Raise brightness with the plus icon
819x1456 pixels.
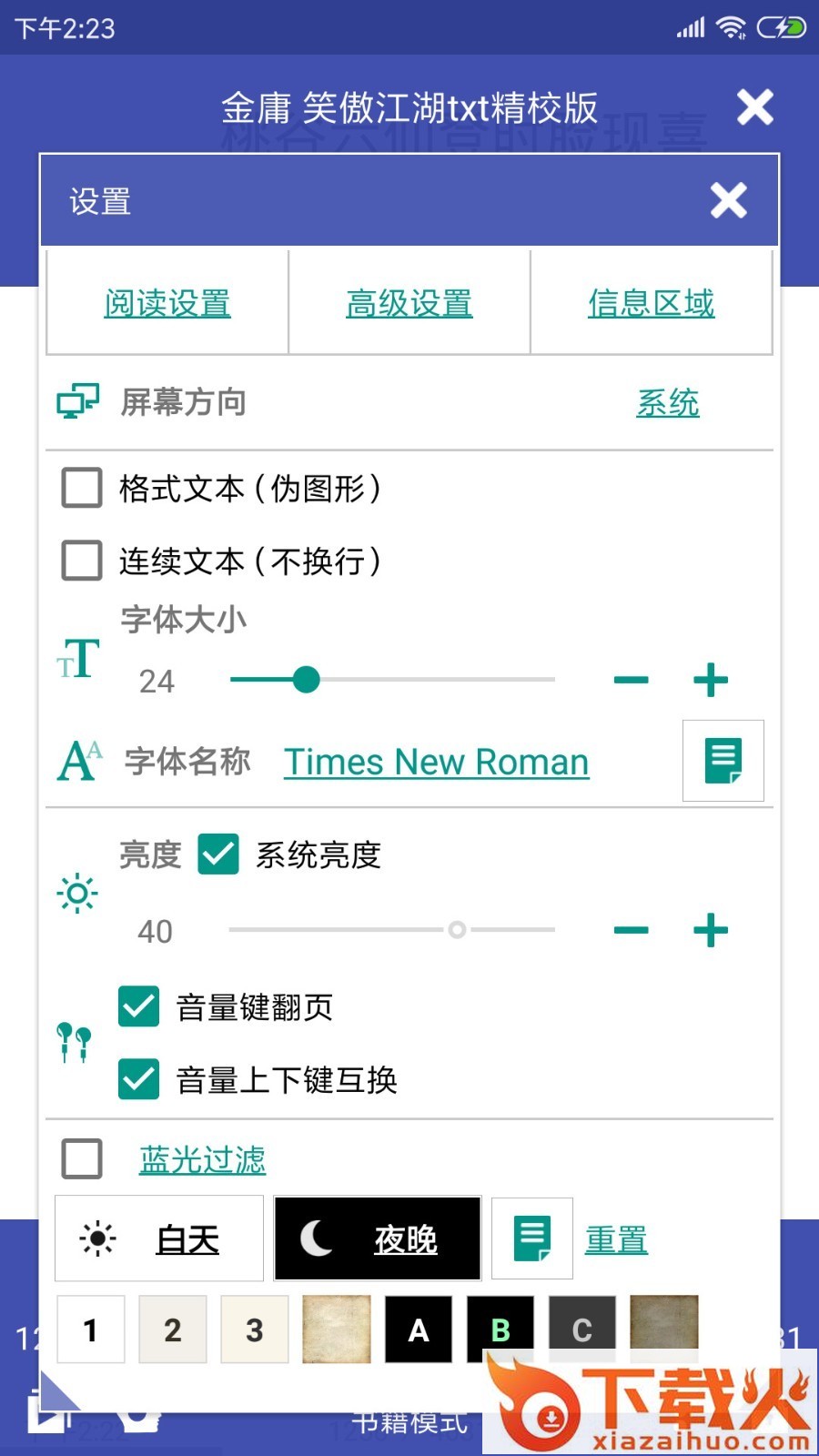tap(711, 930)
